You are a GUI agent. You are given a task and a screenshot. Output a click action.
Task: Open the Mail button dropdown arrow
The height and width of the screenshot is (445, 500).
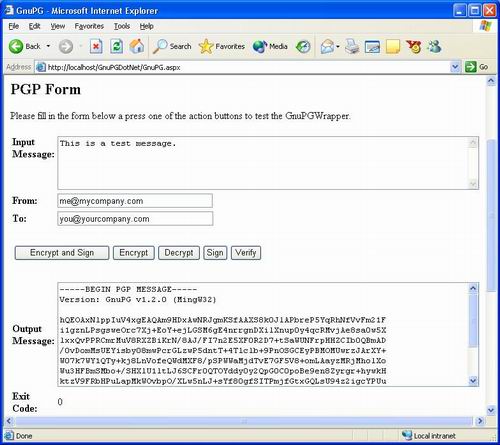338,46
